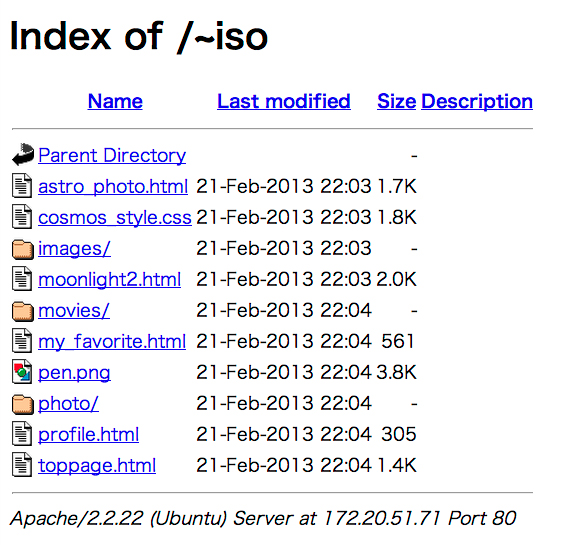Screen dimensions: 585x545
Task: Click the folder icon beside movies/
Action: coord(22,311)
